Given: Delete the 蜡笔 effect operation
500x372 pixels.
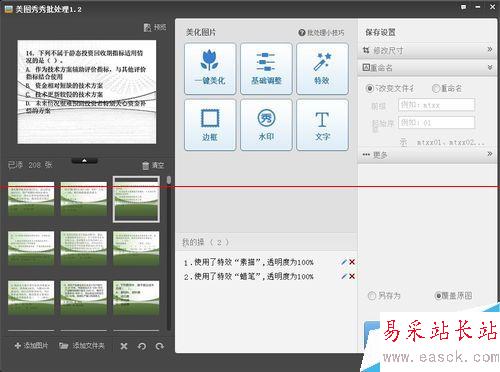Looking at the screenshot, I should click(x=352, y=276).
